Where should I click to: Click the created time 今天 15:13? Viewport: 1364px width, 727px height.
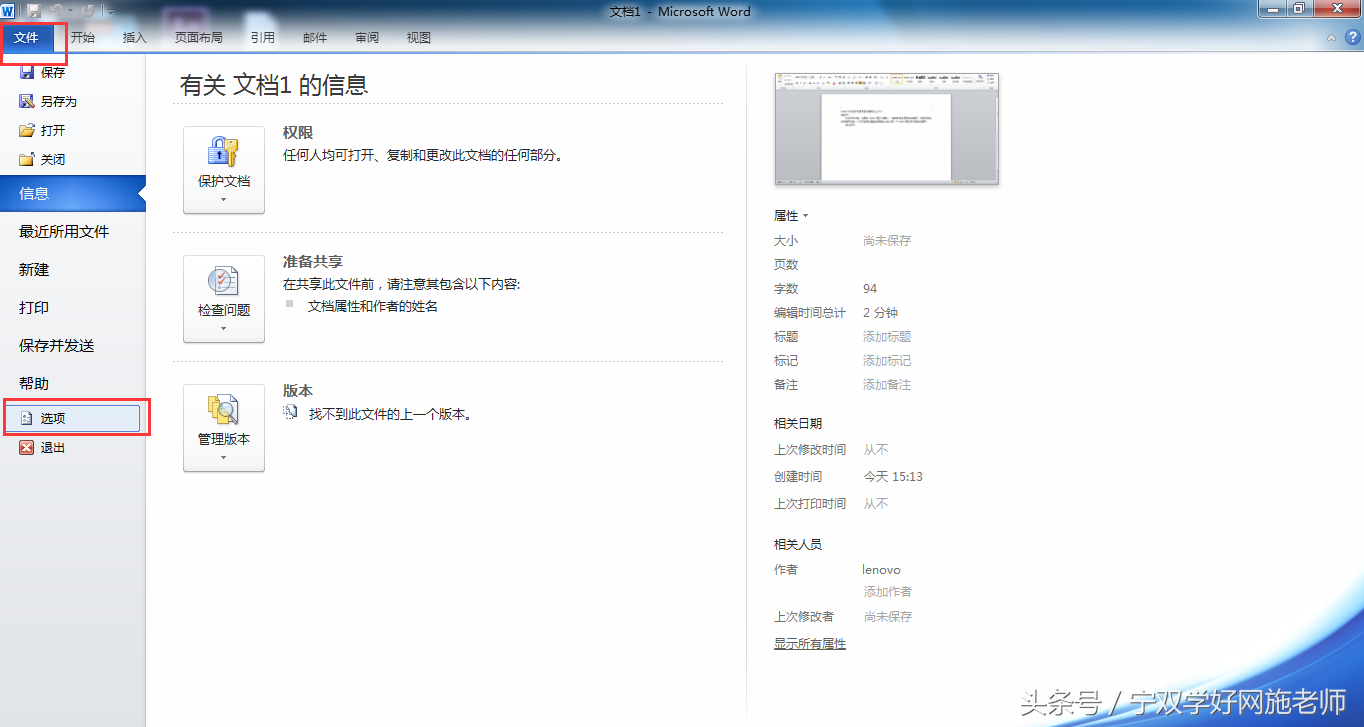893,477
